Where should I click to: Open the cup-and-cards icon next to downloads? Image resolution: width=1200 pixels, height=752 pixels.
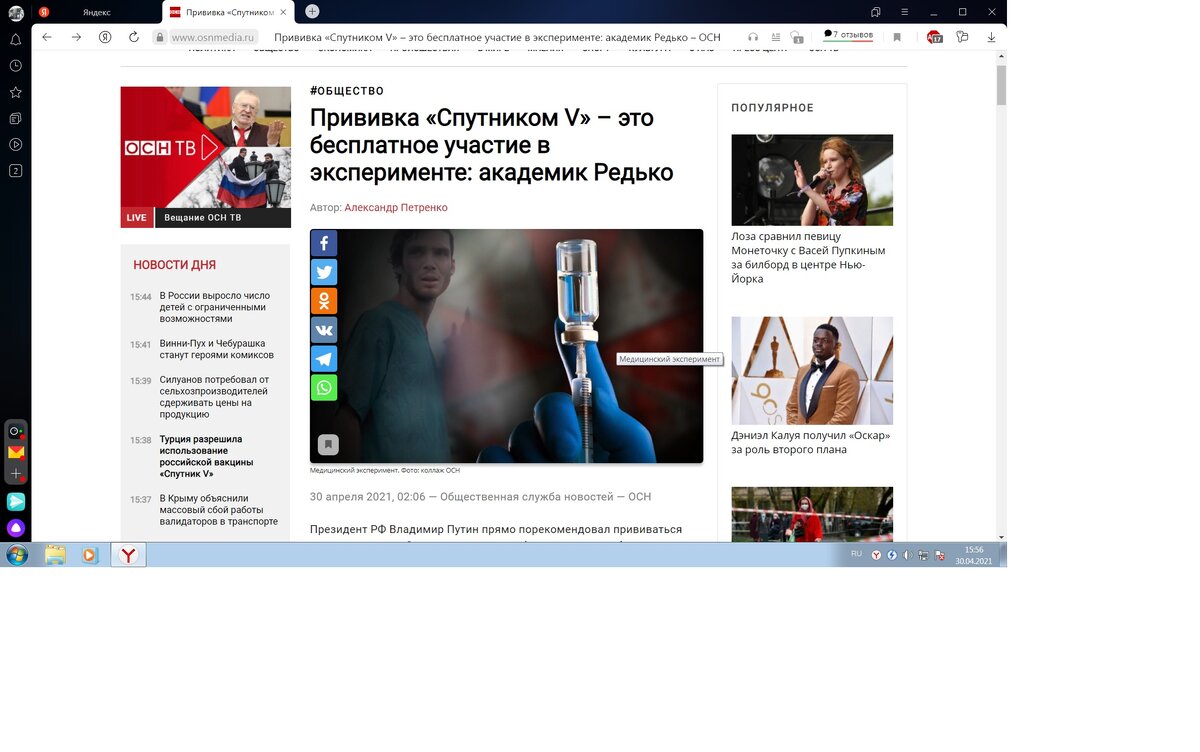(x=962, y=37)
